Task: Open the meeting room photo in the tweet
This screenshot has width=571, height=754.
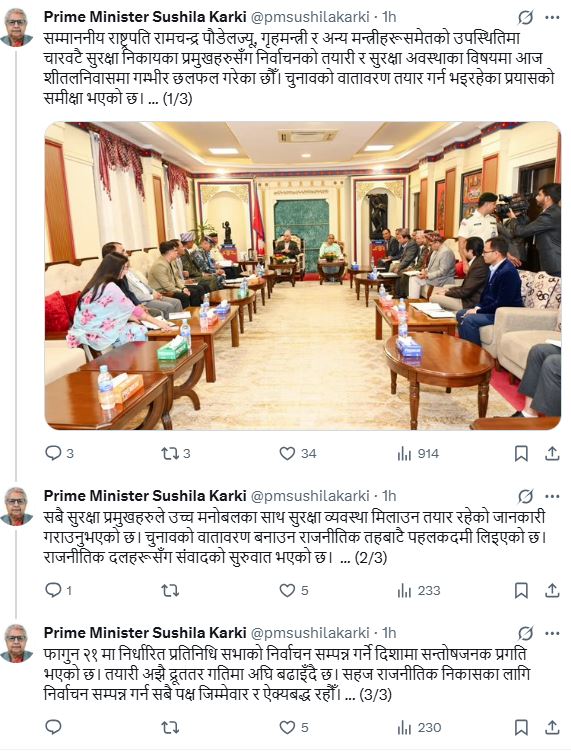Action: point(303,276)
